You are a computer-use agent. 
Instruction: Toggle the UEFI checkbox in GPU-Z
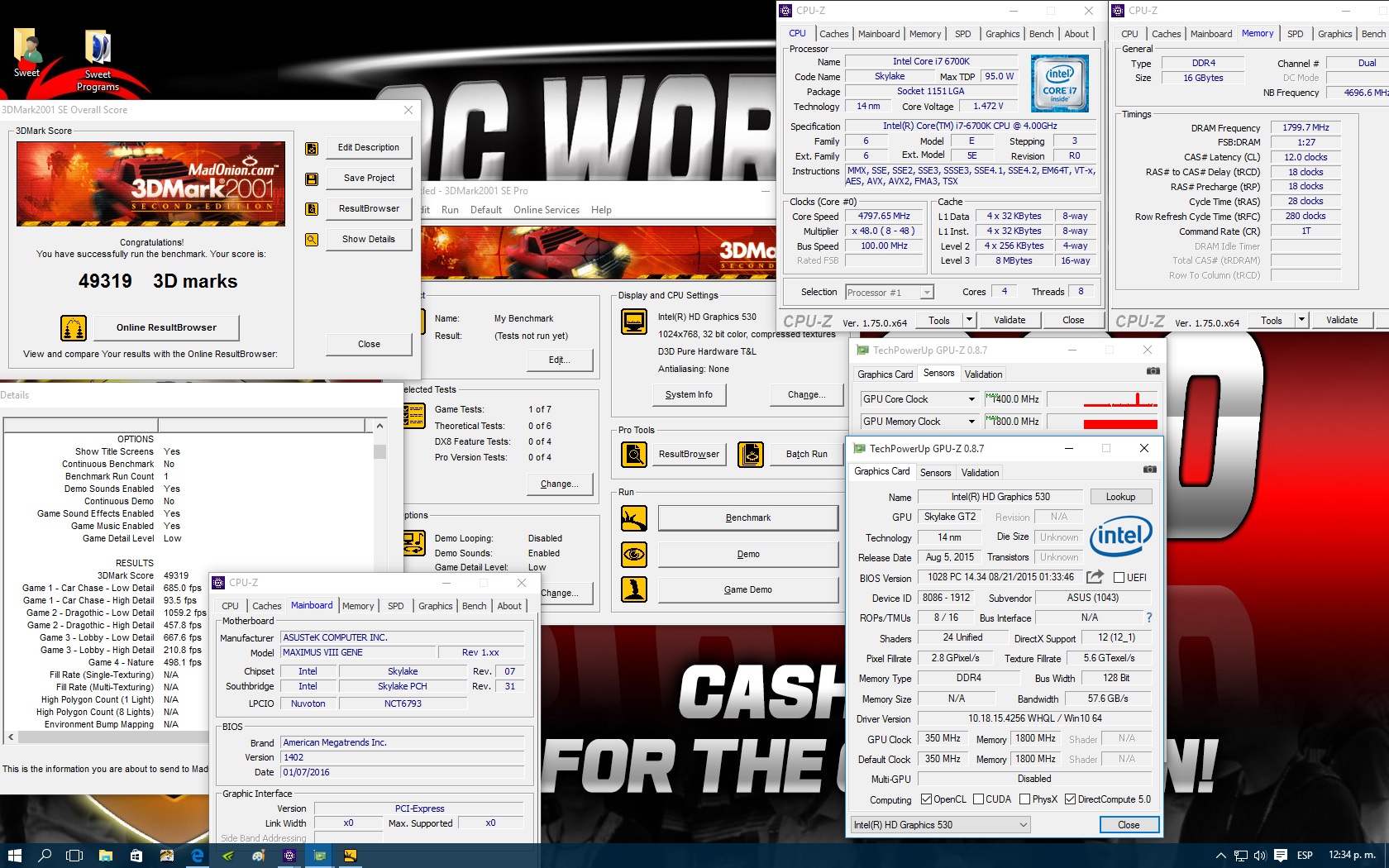(x=1119, y=577)
